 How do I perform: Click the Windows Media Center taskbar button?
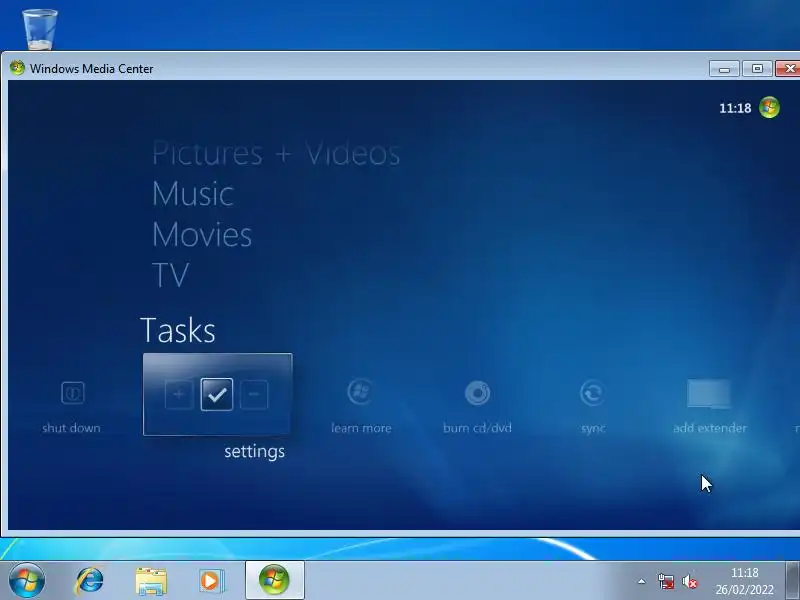tap(274, 580)
